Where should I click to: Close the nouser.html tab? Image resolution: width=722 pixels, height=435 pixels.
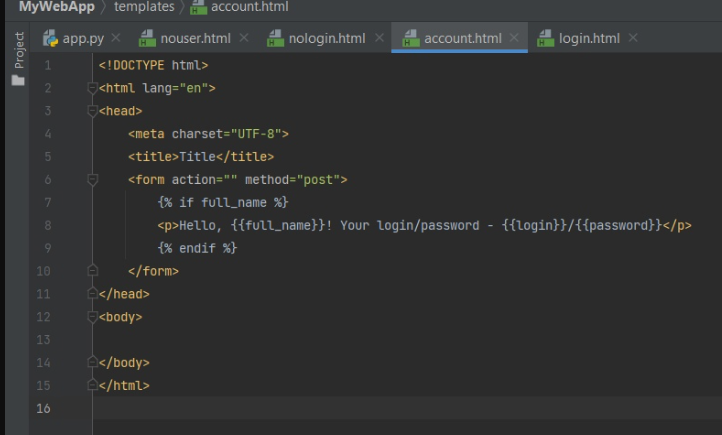tap(244, 38)
